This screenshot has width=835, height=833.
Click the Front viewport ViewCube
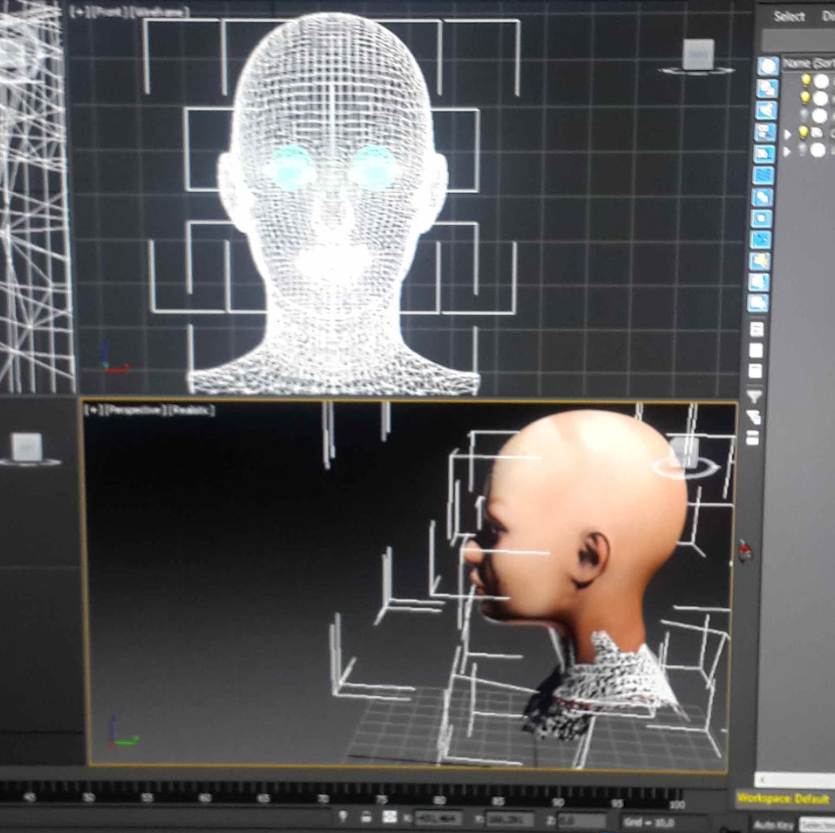click(x=698, y=55)
